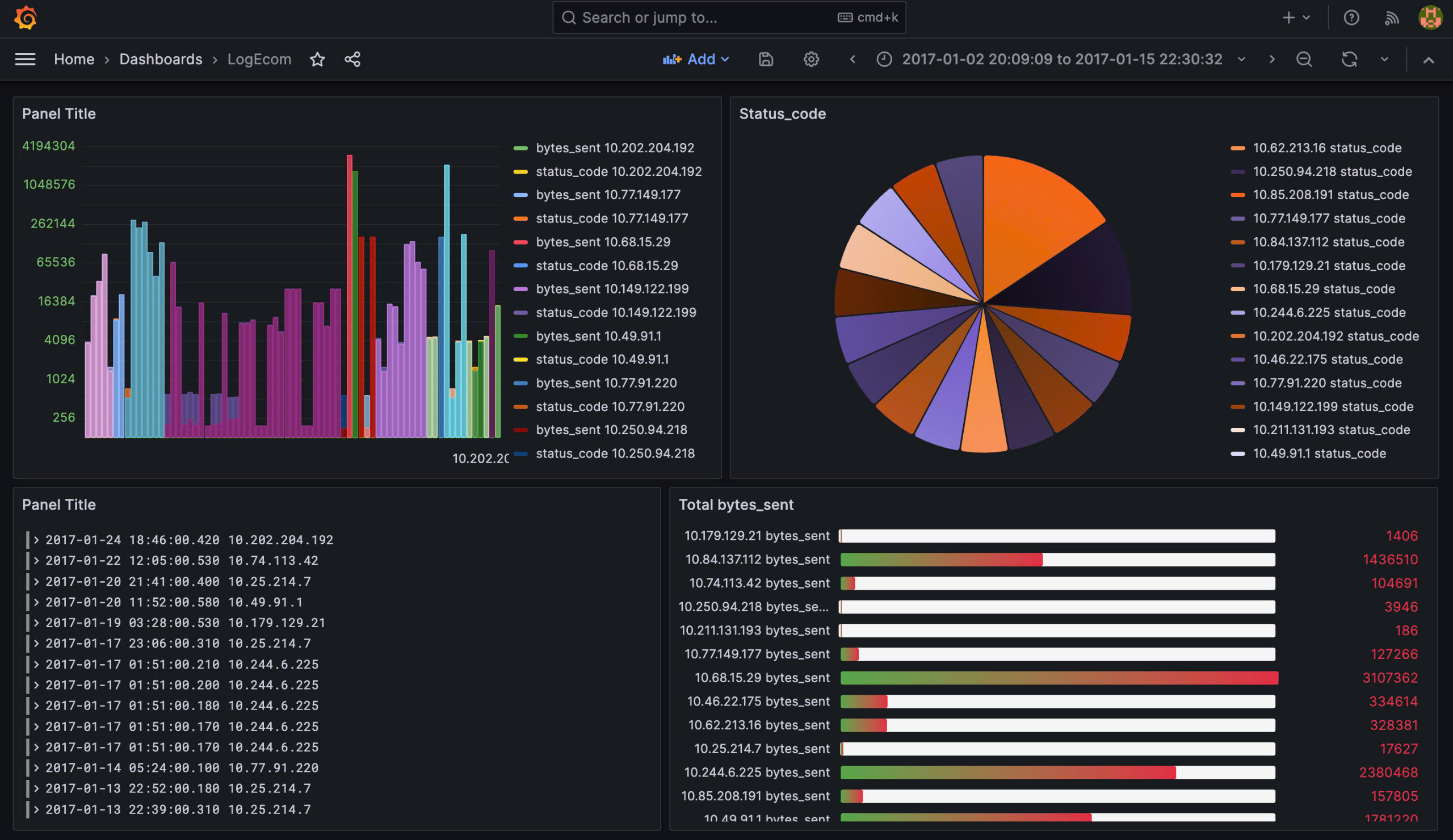This screenshot has width=1453, height=840.
Task: Open the user profile avatar
Action: [1430, 17]
